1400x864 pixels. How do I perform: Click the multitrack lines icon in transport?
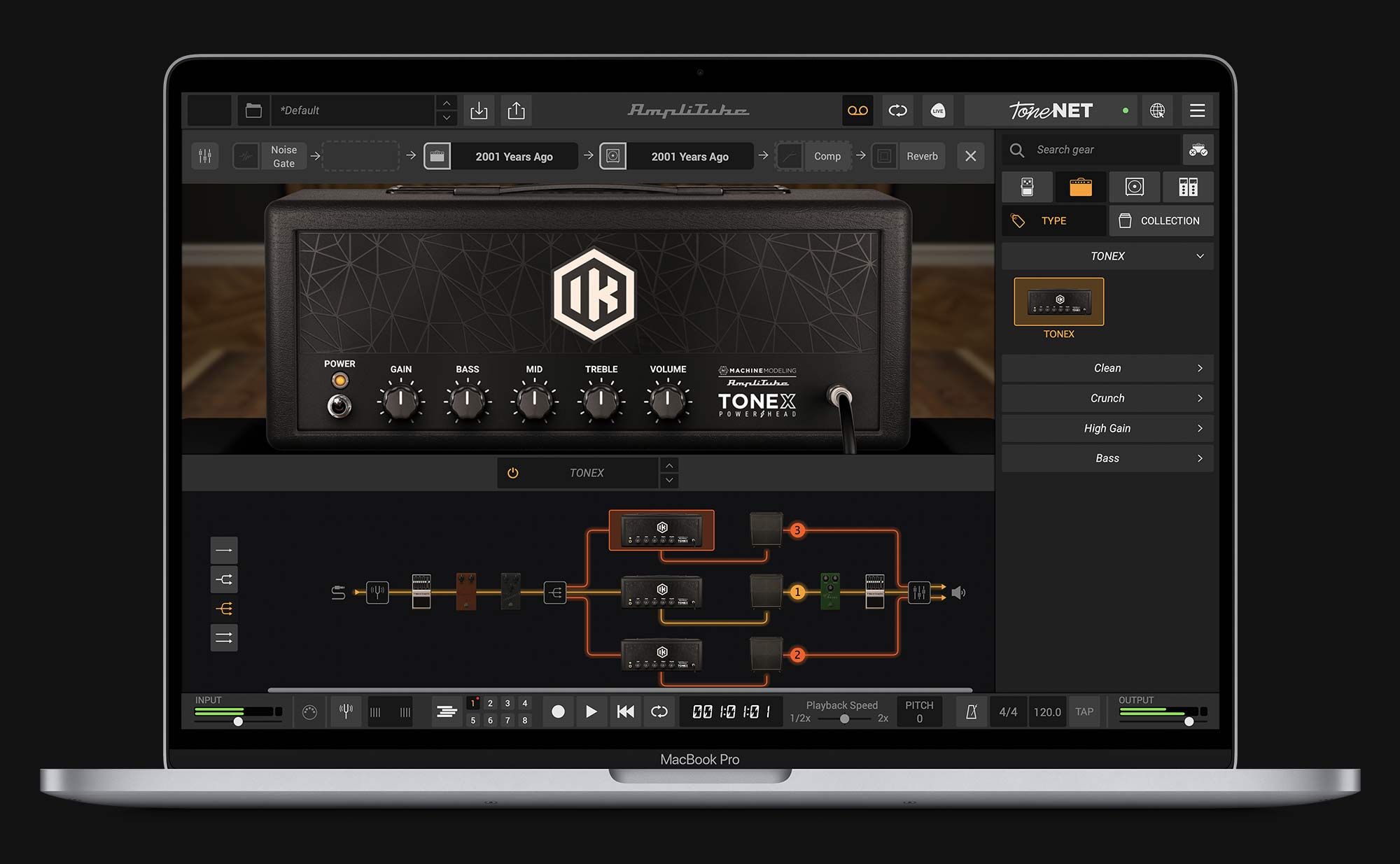pos(446,711)
